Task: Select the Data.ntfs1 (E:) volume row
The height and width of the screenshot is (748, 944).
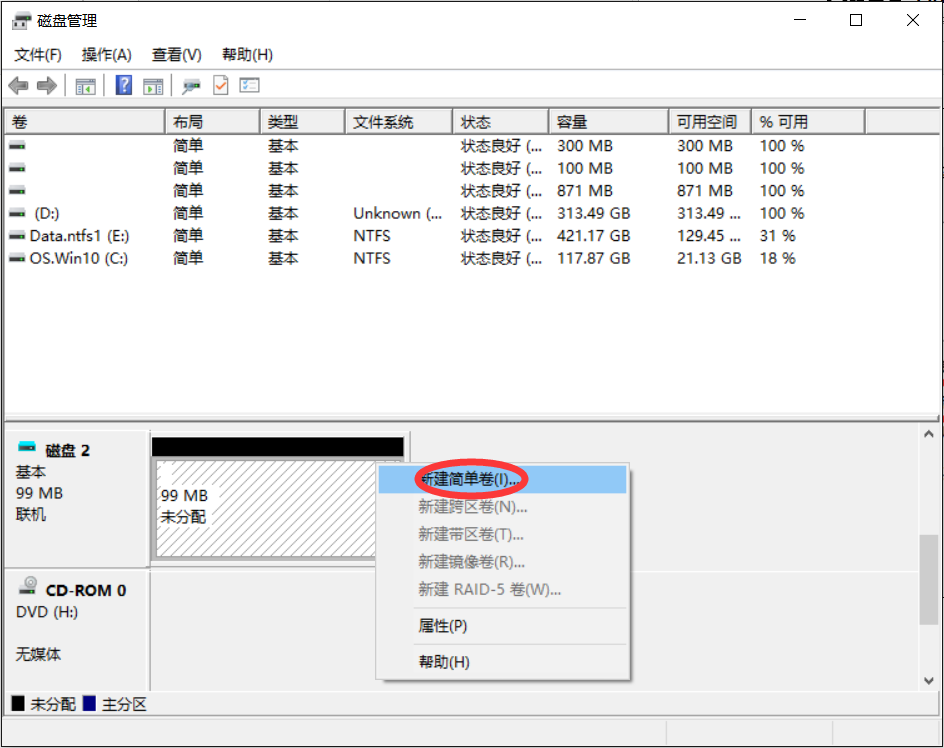Action: pos(79,236)
